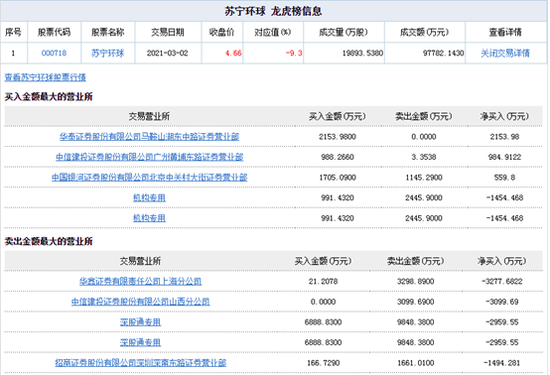Select buy amount 1705.0900

tap(337, 177)
